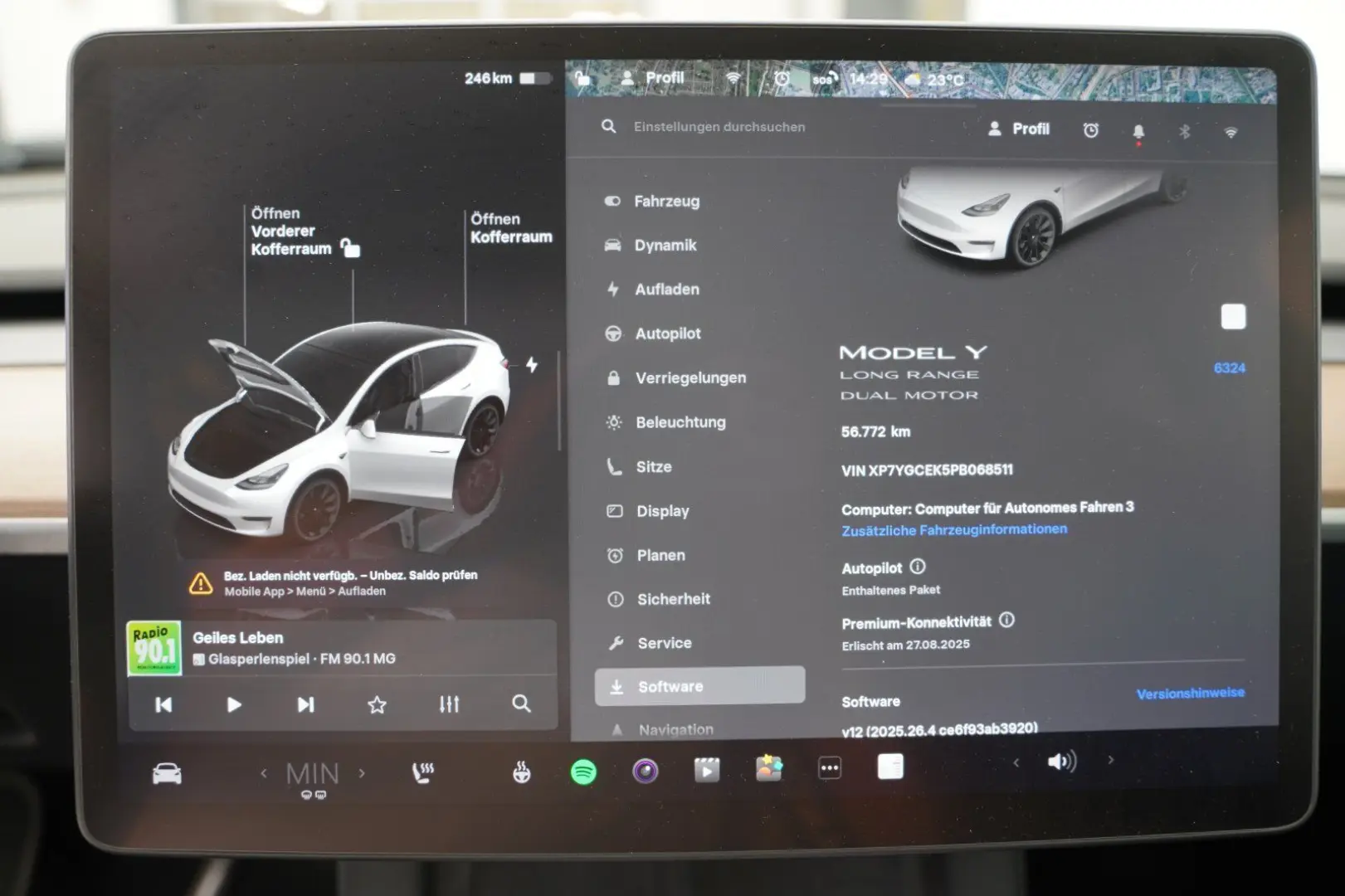Image resolution: width=1345 pixels, height=896 pixels.
Task: Tap the Model Y vehicle name
Action: coord(914,353)
